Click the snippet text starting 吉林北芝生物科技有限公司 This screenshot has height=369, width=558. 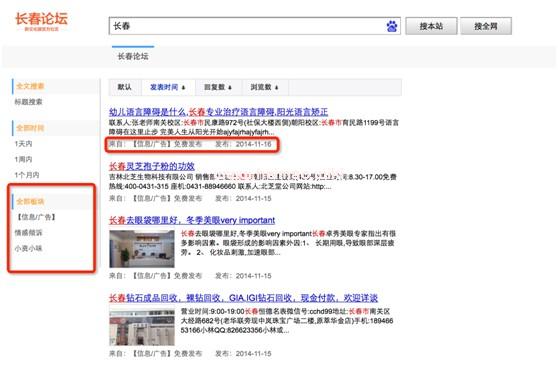[x=253, y=181]
